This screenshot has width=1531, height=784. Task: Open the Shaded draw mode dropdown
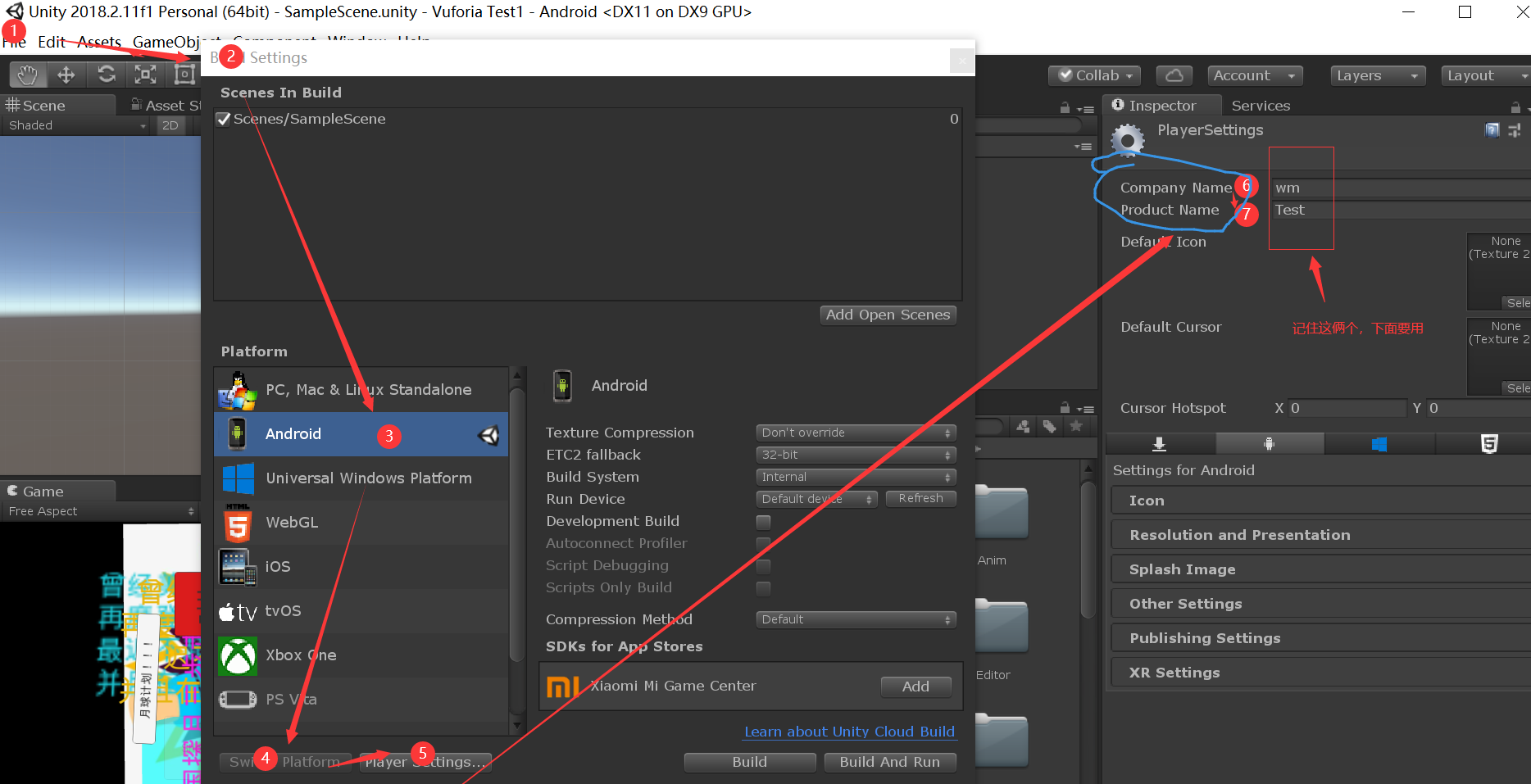point(74,125)
